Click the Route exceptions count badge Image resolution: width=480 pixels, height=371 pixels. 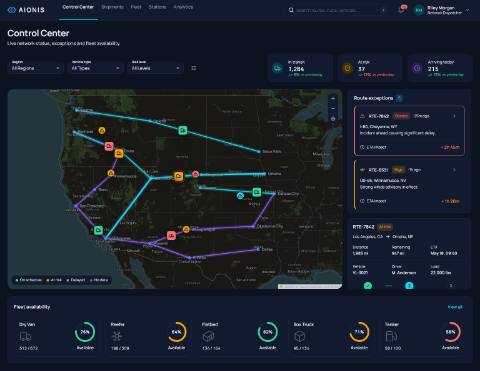[x=399, y=98]
